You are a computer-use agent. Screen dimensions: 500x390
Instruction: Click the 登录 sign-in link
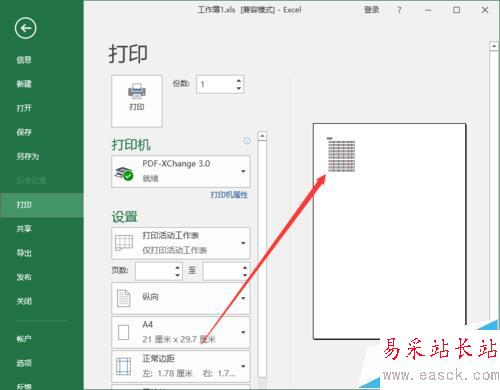pyautogui.click(x=372, y=10)
